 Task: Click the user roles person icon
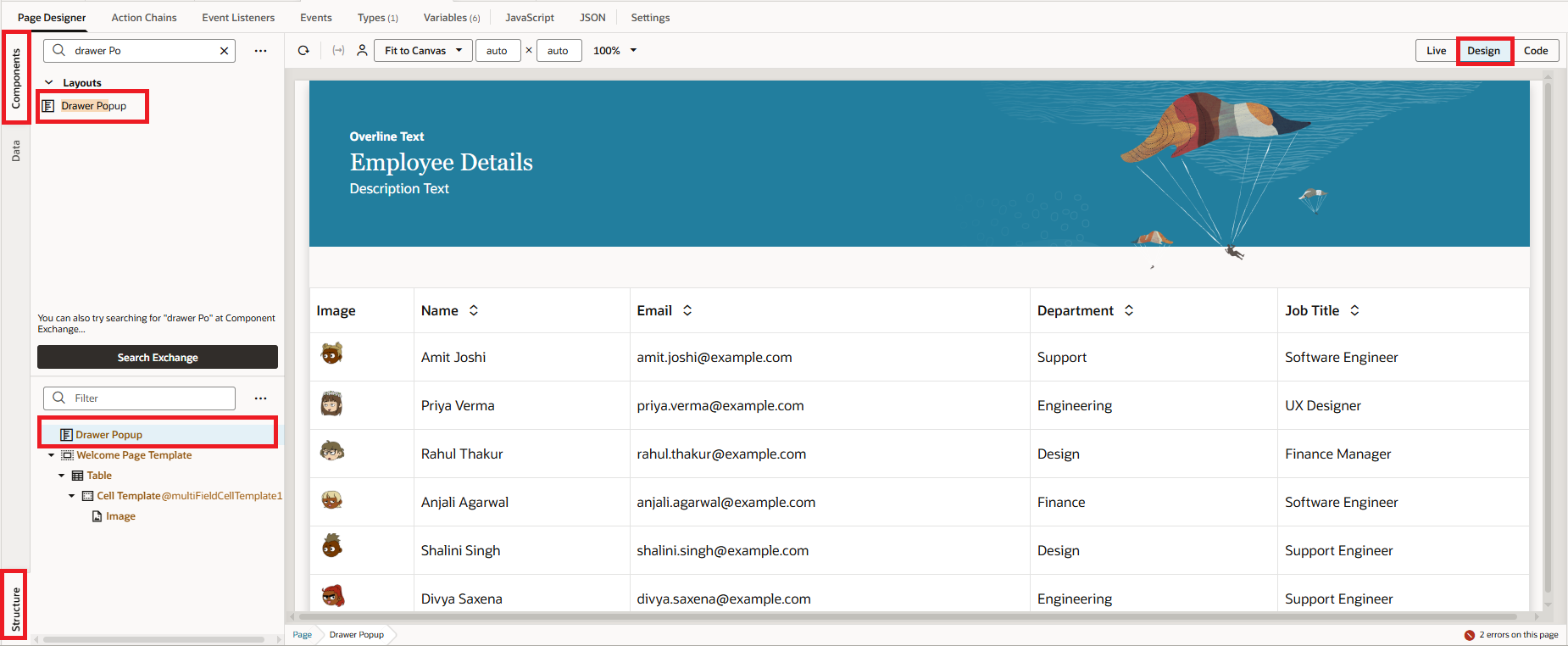coord(362,51)
